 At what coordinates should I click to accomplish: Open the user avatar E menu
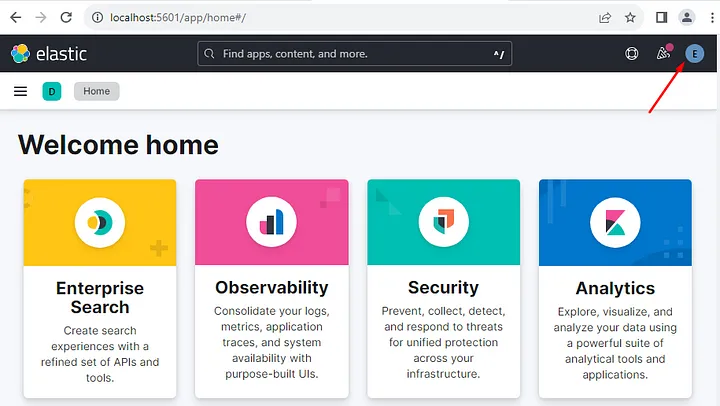pyautogui.click(x=694, y=54)
